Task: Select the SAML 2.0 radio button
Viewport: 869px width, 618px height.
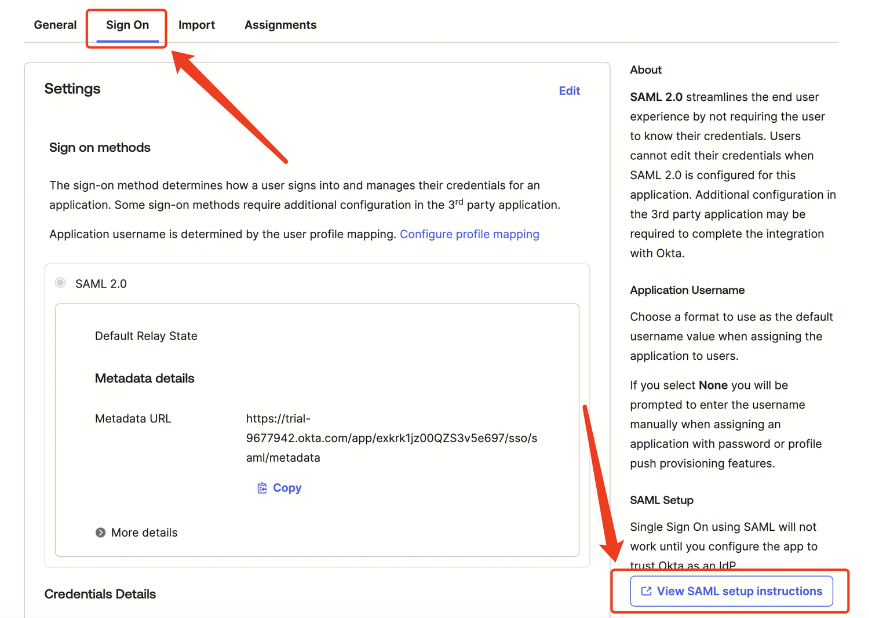Action: [60, 283]
